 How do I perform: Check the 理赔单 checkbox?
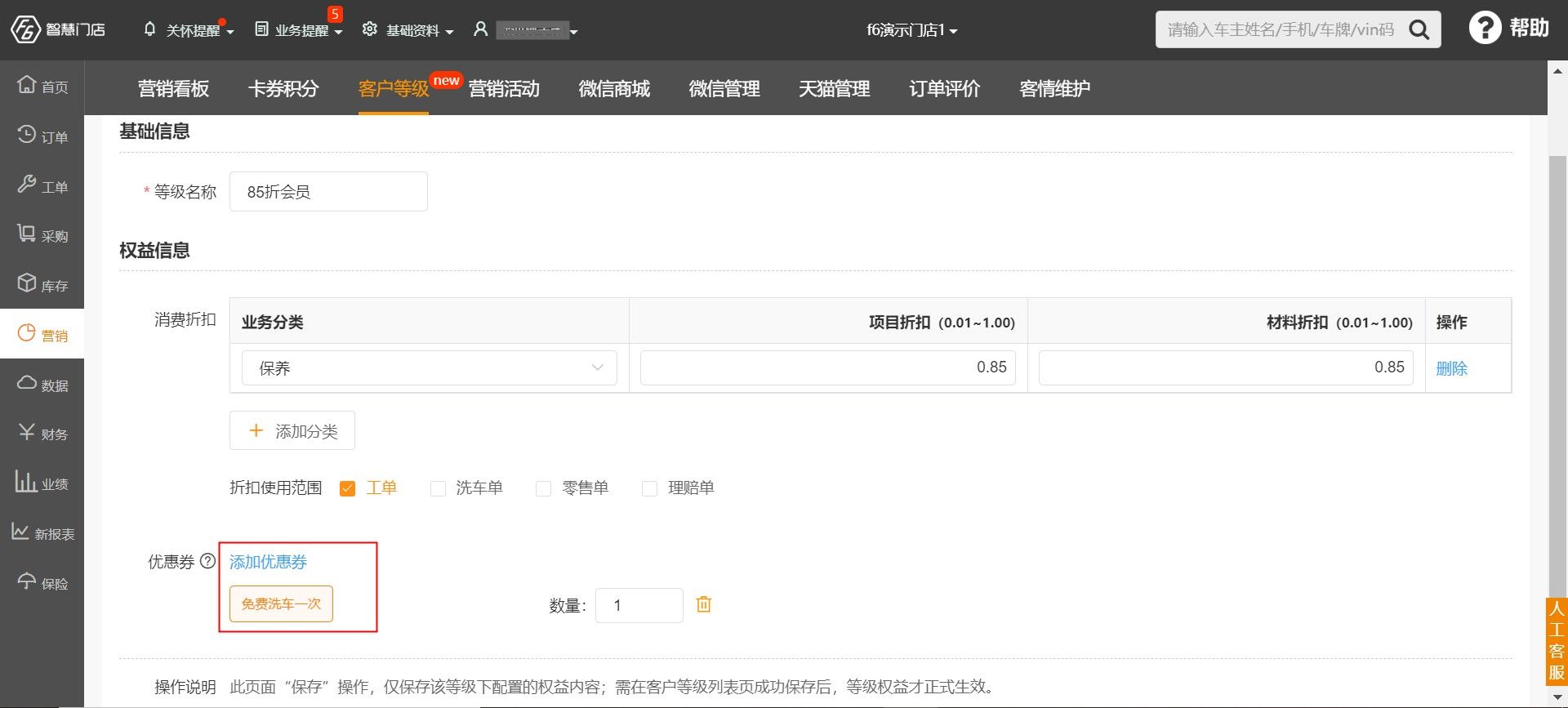(649, 488)
